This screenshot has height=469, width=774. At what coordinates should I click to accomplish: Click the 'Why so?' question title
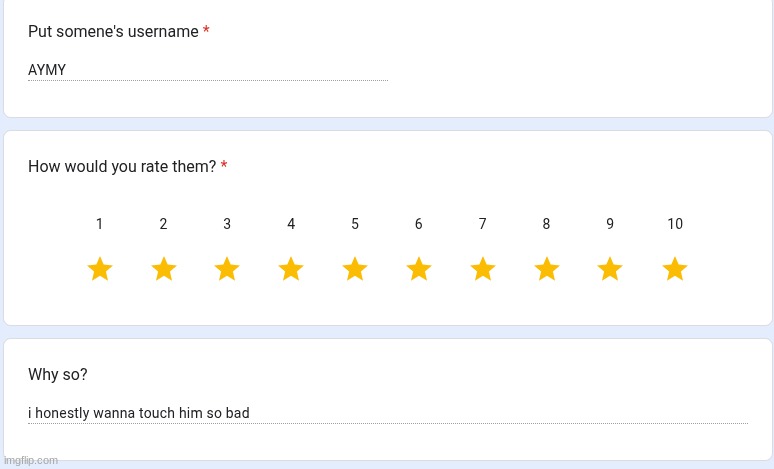tap(57, 375)
